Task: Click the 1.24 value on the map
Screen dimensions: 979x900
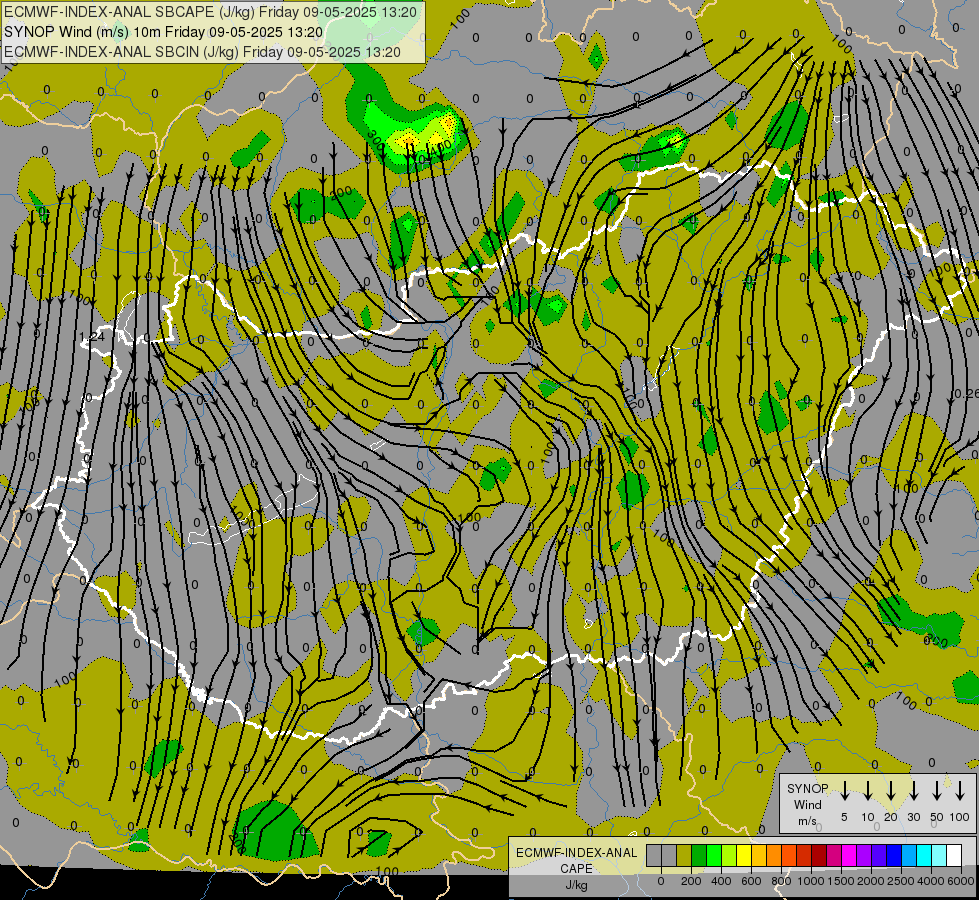Action: point(92,337)
